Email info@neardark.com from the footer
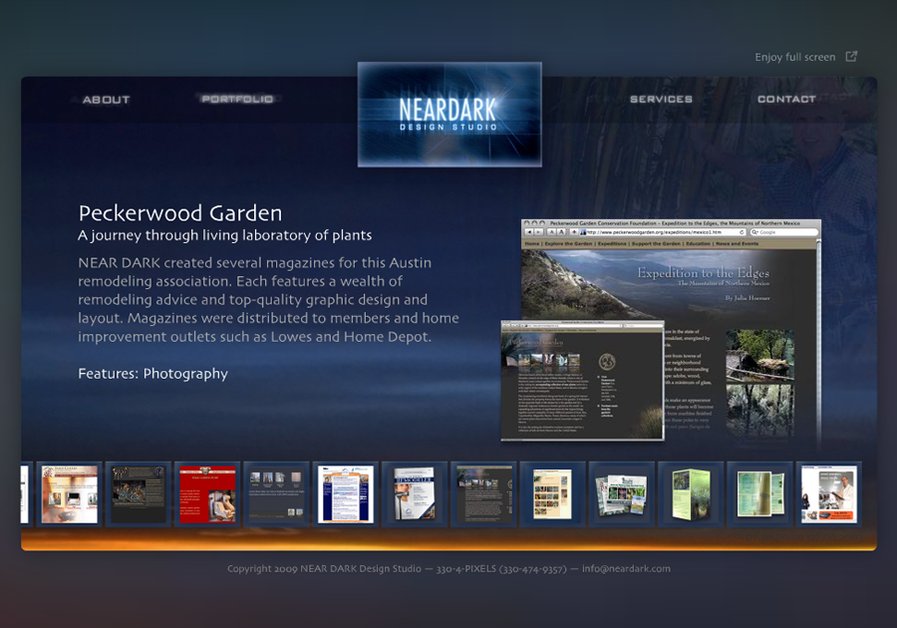The width and height of the screenshot is (897, 628). (x=626, y=569)
